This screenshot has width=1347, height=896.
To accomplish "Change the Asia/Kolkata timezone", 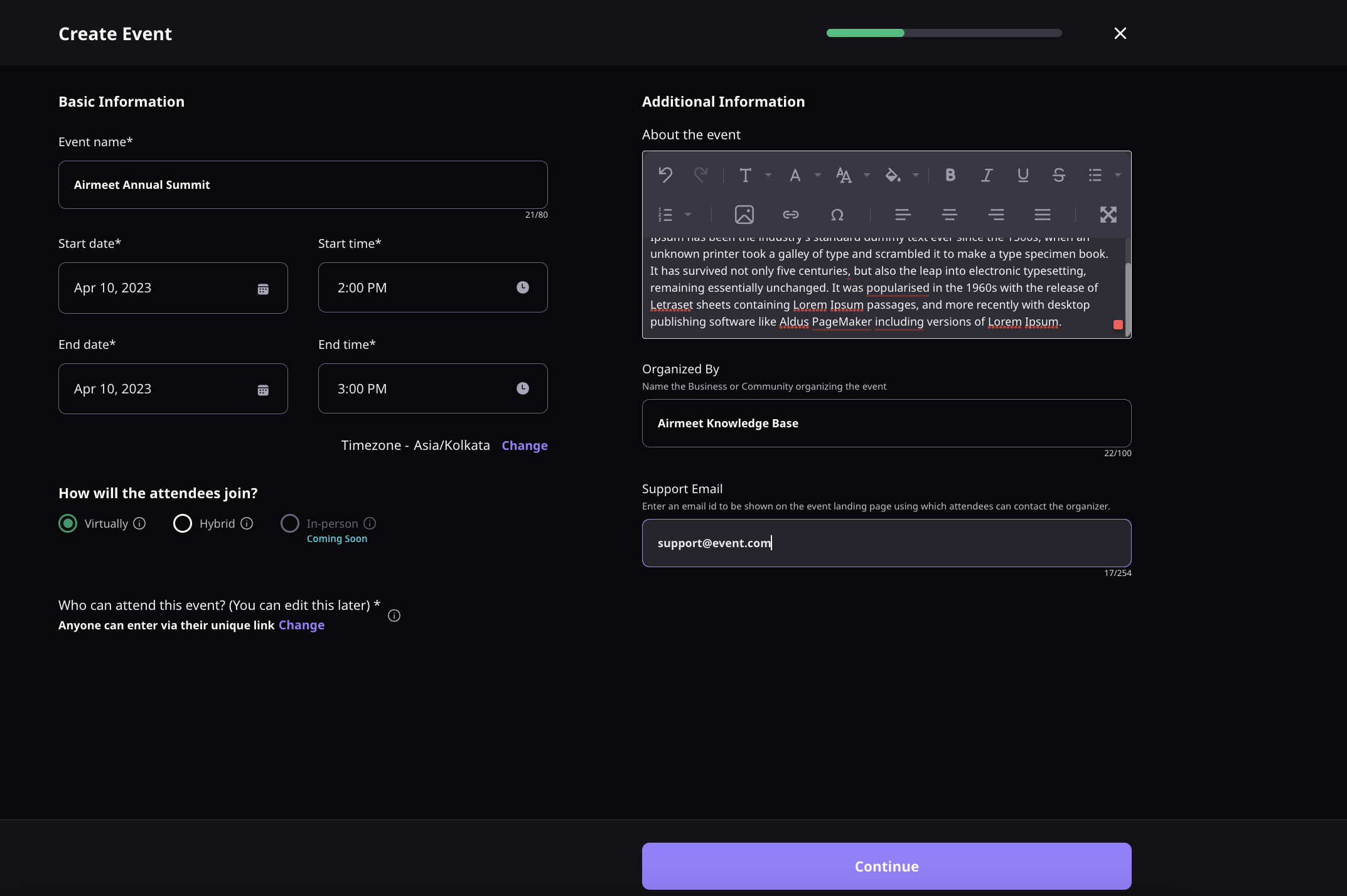I will click(x=525, y=445).
